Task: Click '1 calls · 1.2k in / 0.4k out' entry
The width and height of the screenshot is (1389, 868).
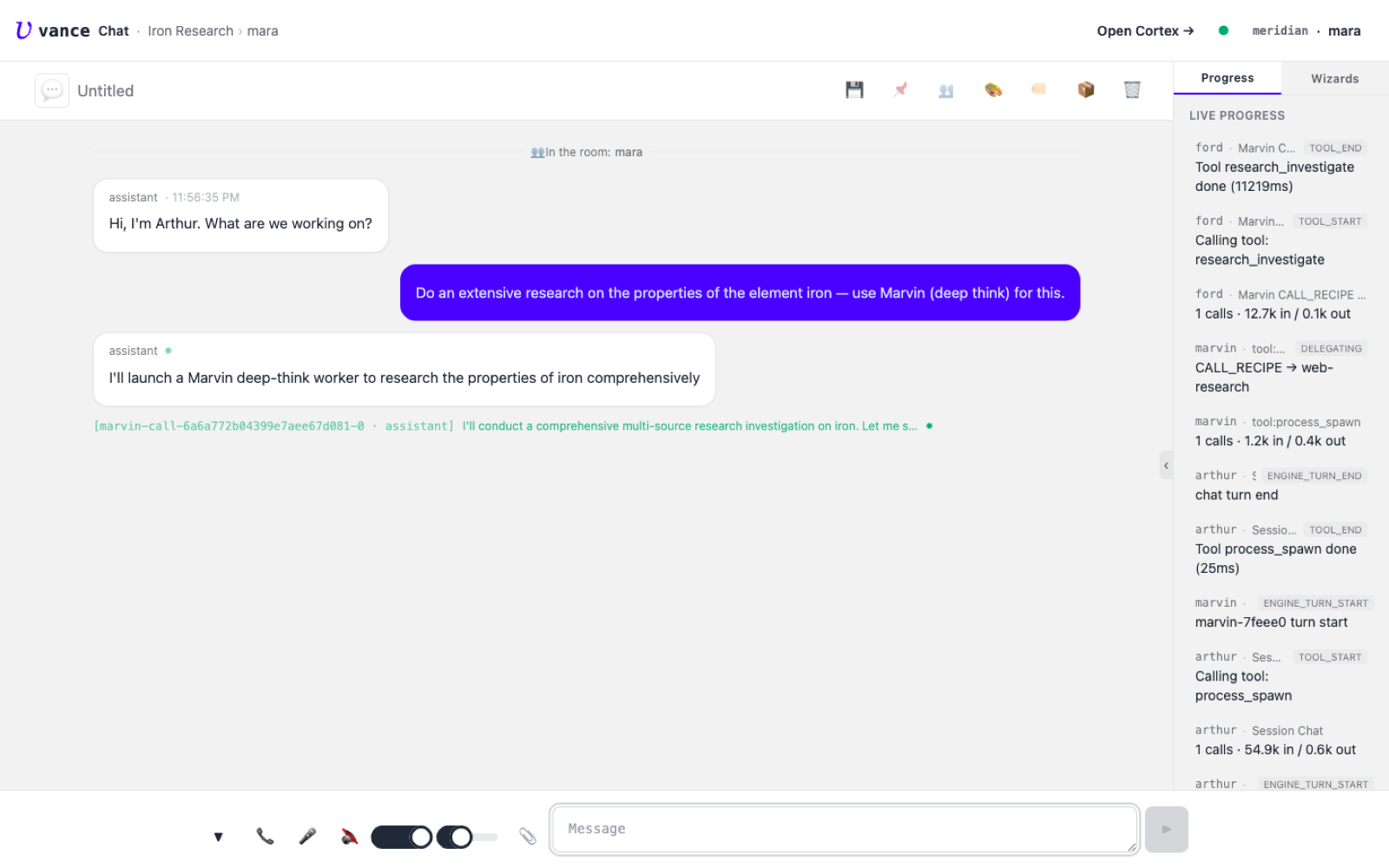Action: click(1280, 431)
